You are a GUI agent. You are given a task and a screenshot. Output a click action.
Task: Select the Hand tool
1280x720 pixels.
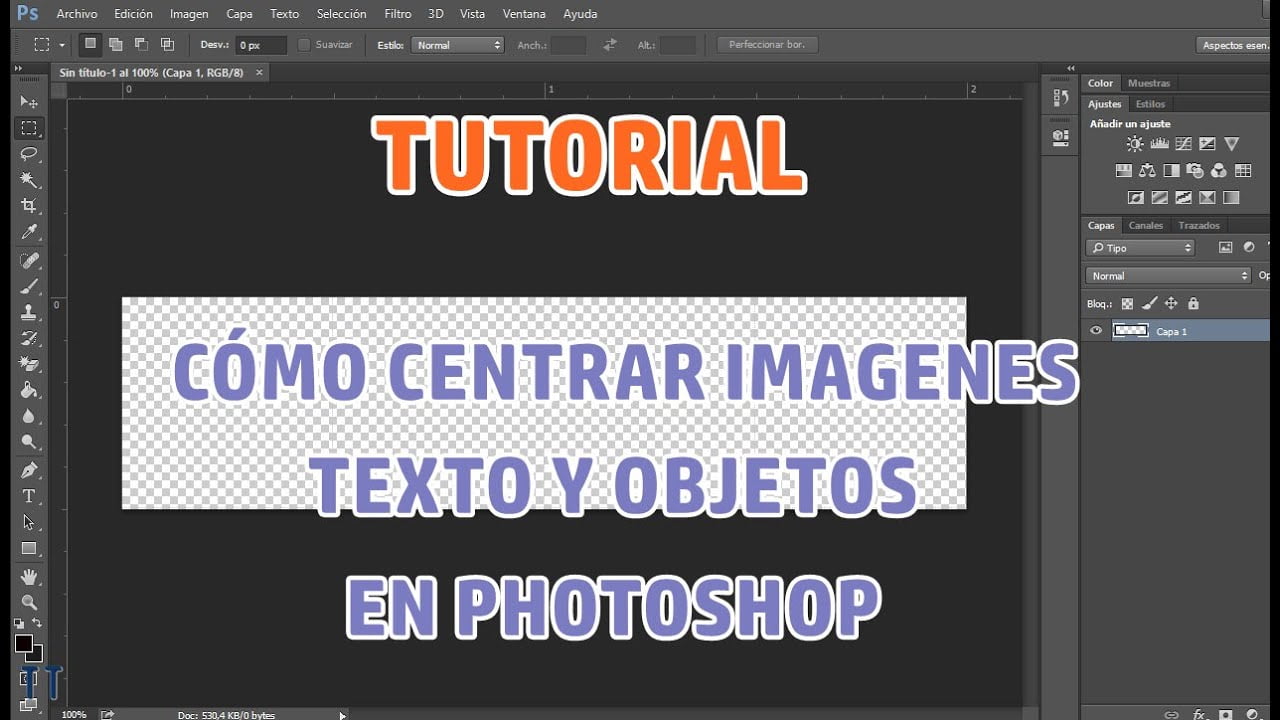click(x=29, y=577)
